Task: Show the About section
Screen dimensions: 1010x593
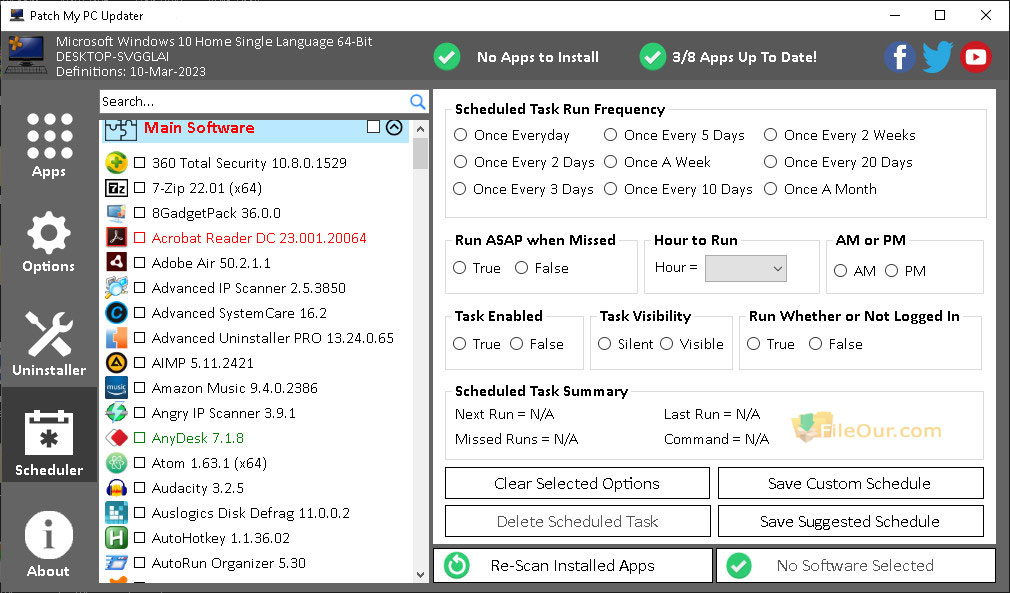Action: [x=48, y=544]
